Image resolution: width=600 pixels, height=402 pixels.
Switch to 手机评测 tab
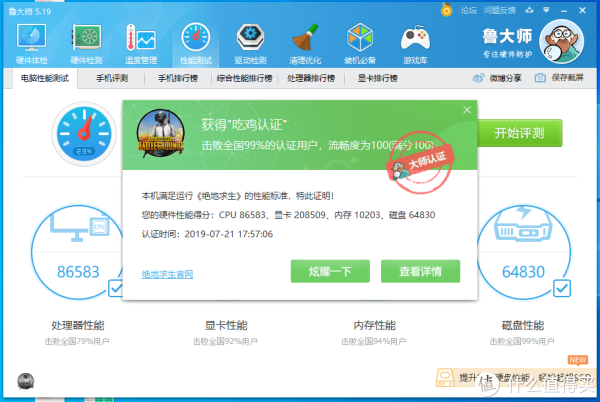coord(112,78)
